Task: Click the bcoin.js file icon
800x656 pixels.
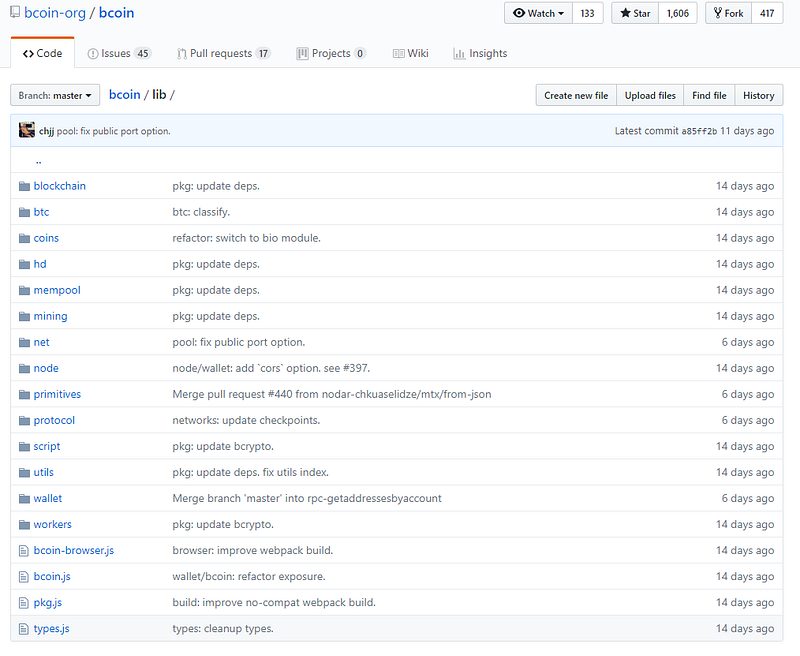Action: (25, 576)
